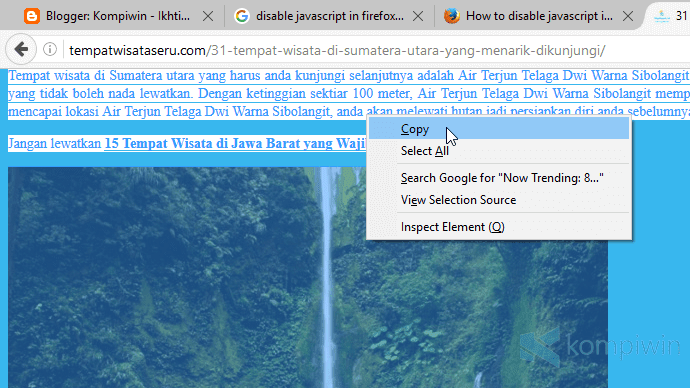
Task: Select the active tab starting with 31
Action: coord(669,16)
